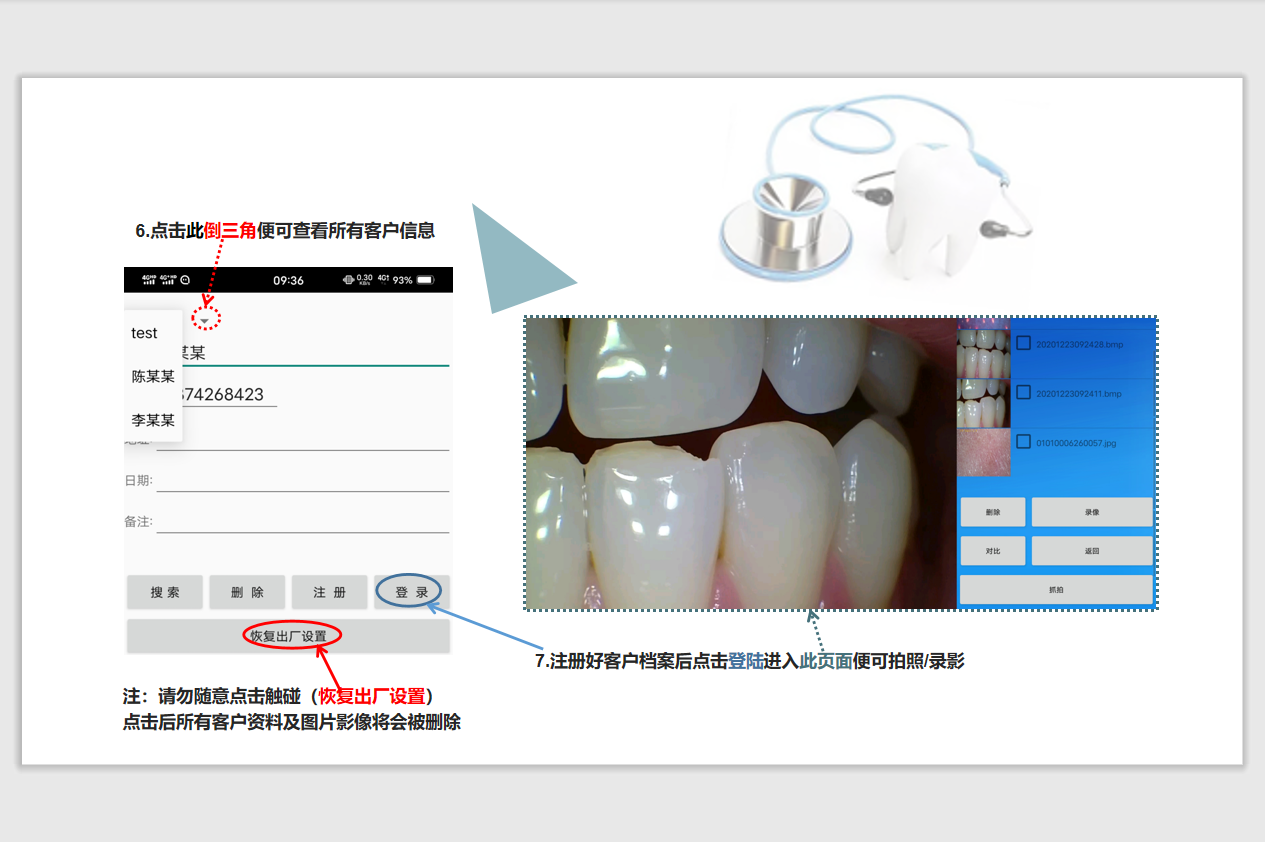Click the first 4G signal icon in phone status bar
The width and height of the screenshot is (1265, 842).
pos(149,280)
